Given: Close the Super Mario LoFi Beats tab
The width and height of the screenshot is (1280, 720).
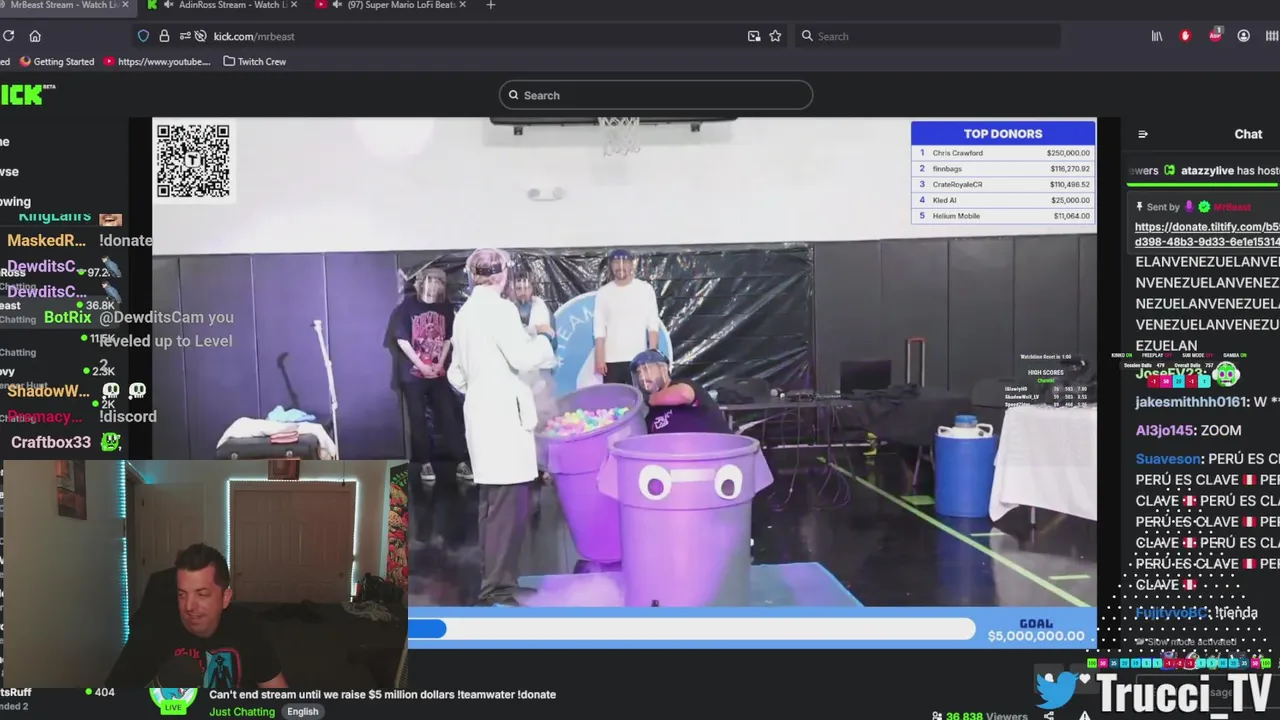Looking at the screenshot, I should pos(462,5).
